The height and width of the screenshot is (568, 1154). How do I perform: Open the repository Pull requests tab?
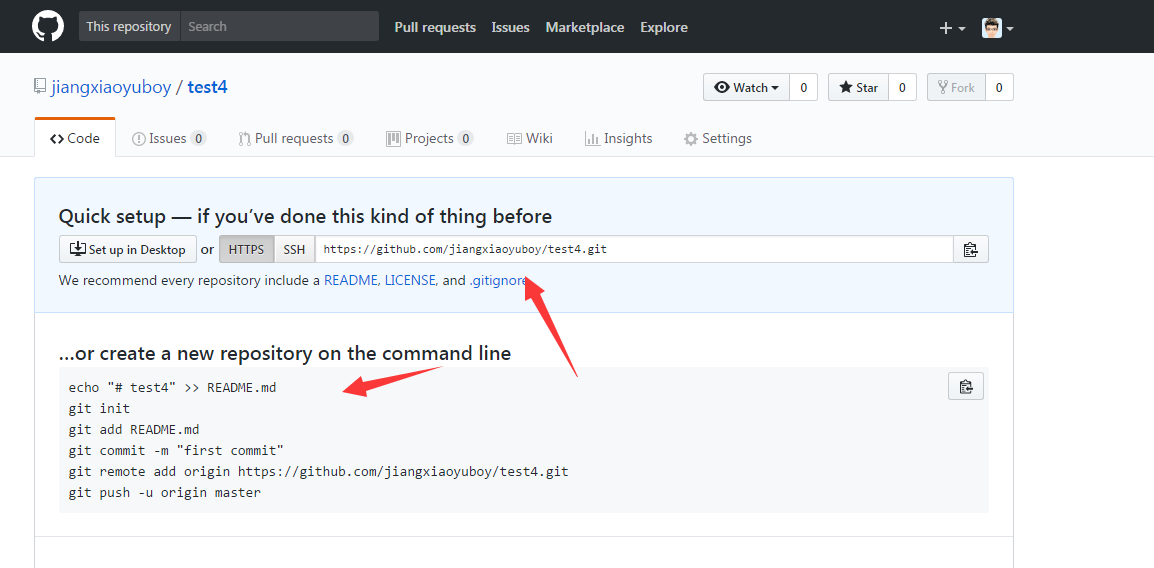(296, 138)
